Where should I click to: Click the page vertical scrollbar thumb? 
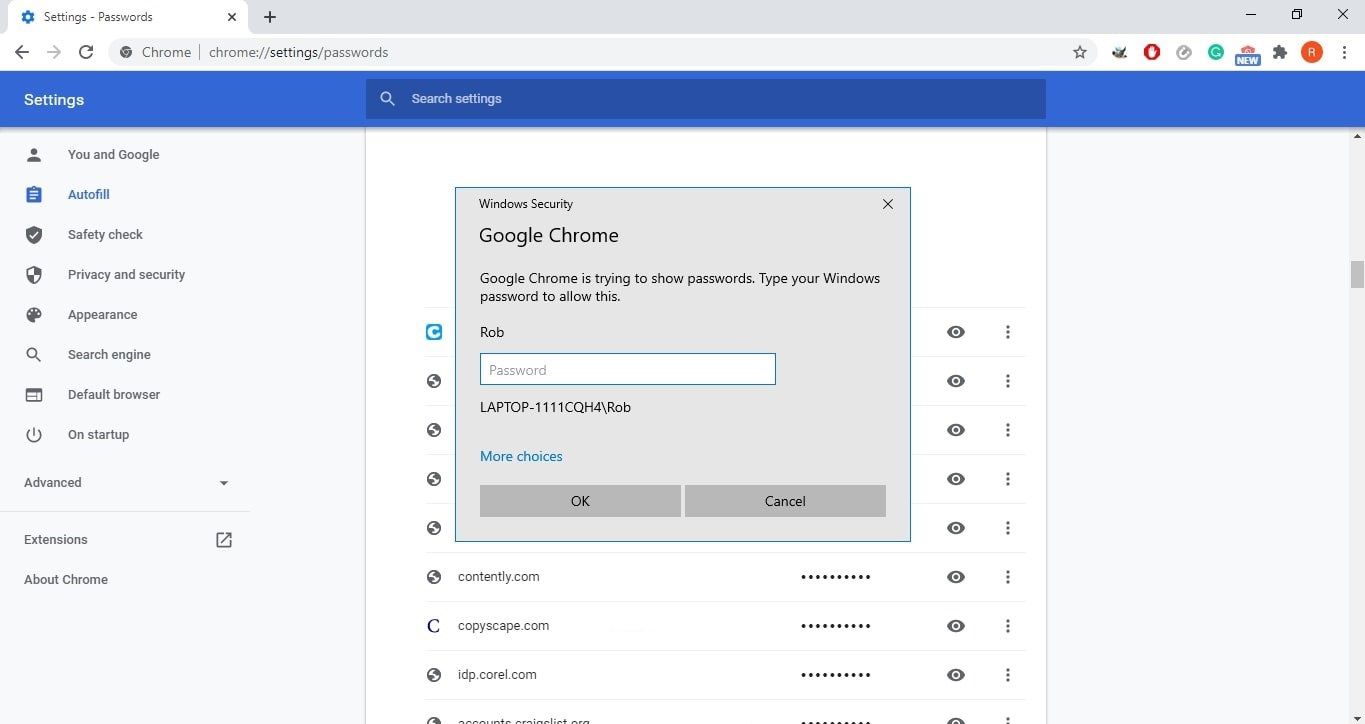click(x=1357, y=274)
